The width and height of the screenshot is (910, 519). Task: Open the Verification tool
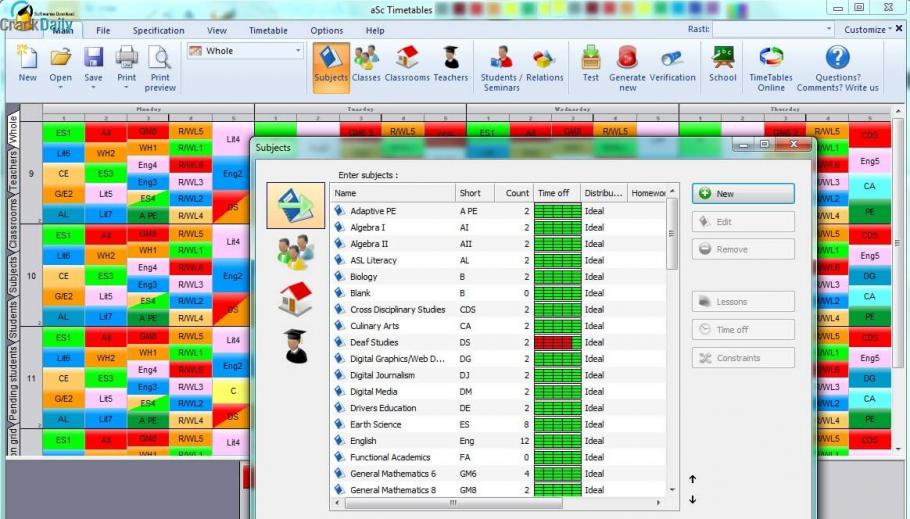click(672, 64)
